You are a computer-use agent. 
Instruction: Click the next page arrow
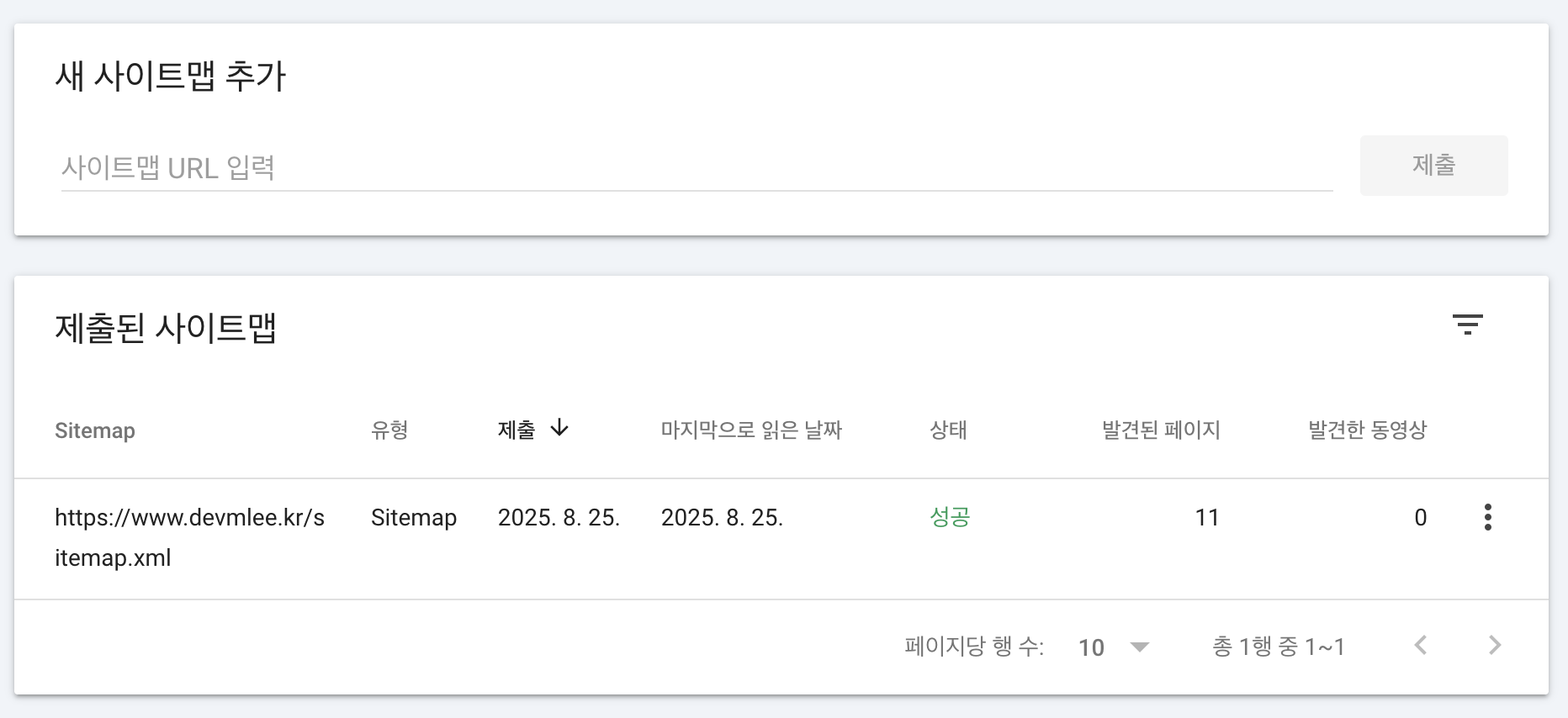tap(1495, 646)
